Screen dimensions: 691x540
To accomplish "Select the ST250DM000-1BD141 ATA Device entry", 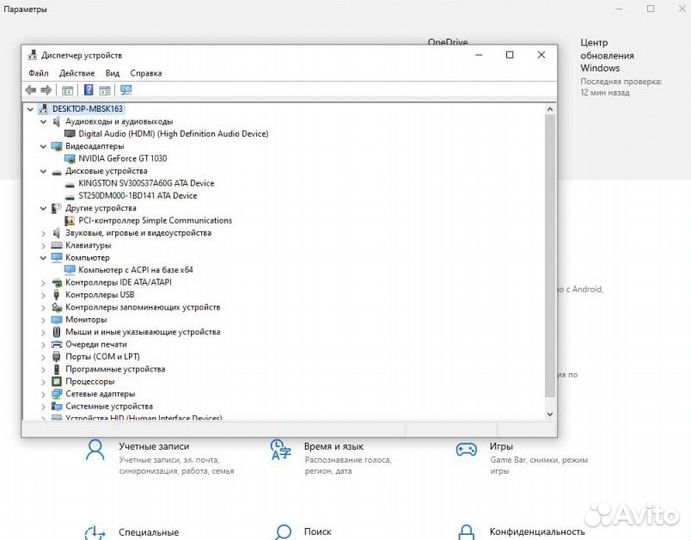I will tap(137, 196).
